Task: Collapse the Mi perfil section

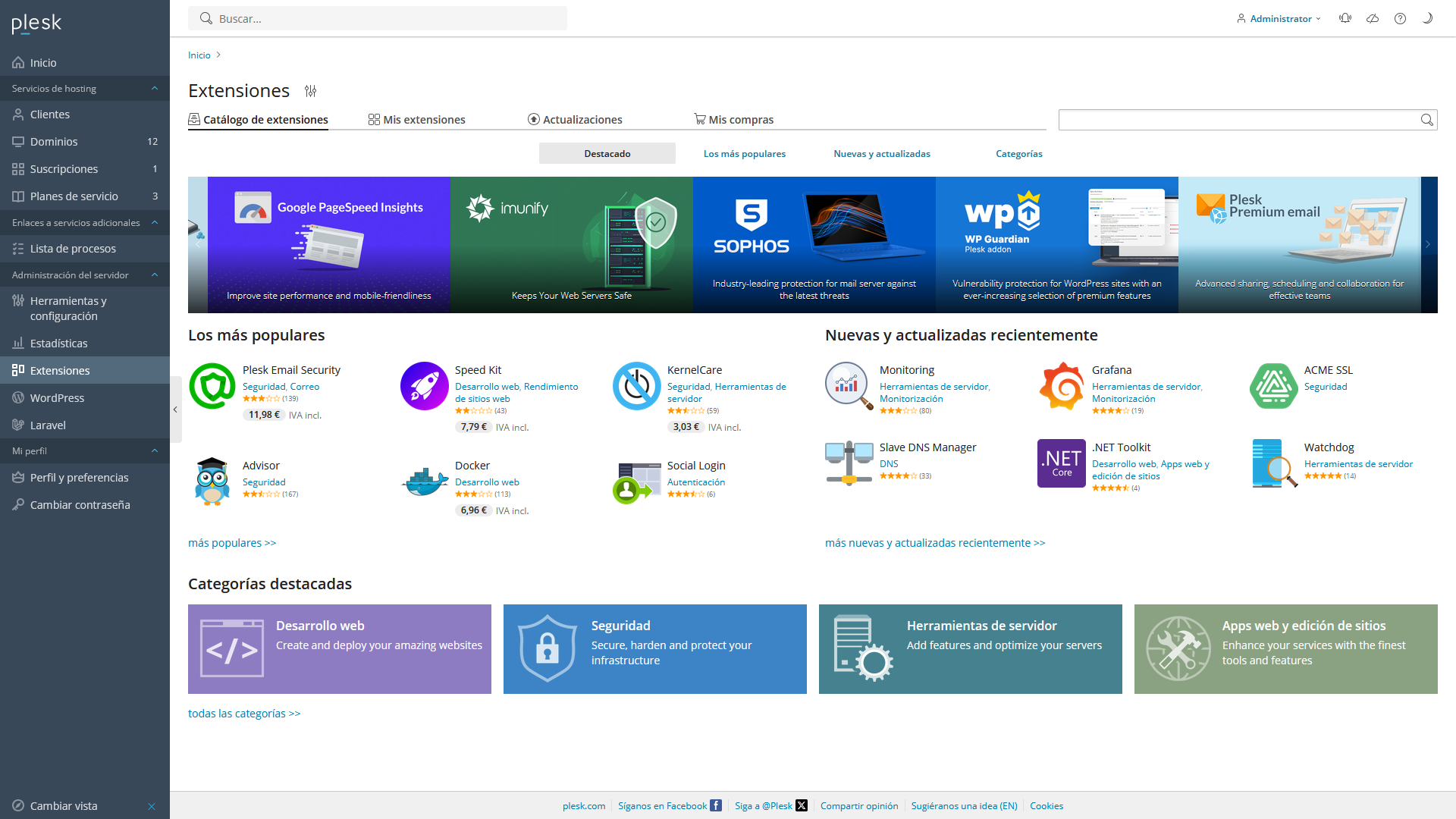Action: pyautogui.click(x=155, y=451)
